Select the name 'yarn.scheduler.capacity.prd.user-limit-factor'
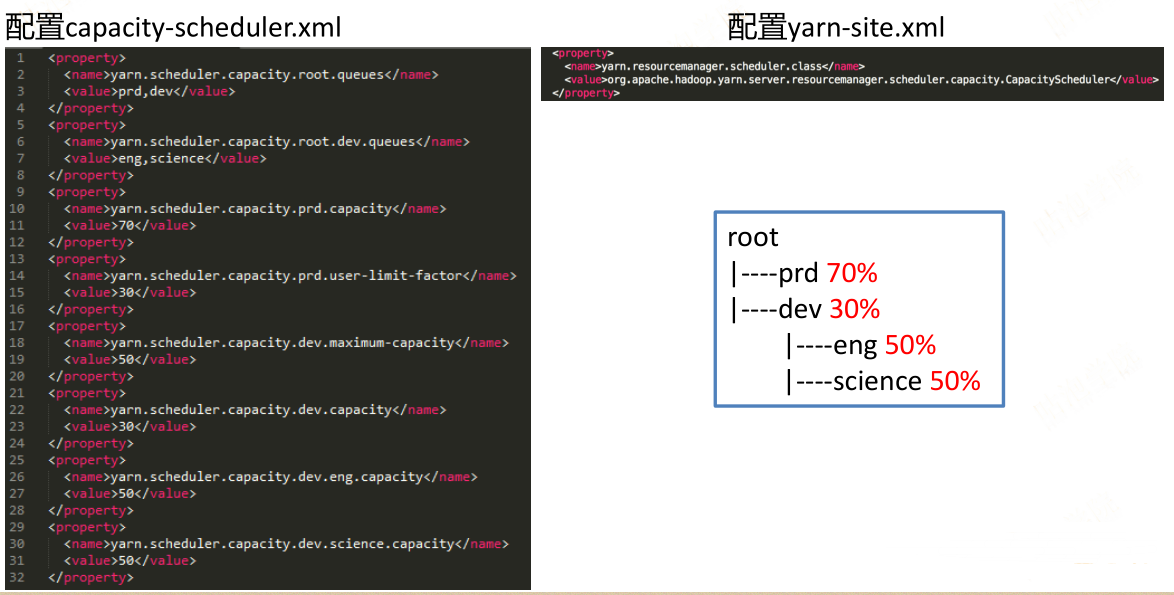The height and width of the screenshot is (595, 1174). [286, 275]
